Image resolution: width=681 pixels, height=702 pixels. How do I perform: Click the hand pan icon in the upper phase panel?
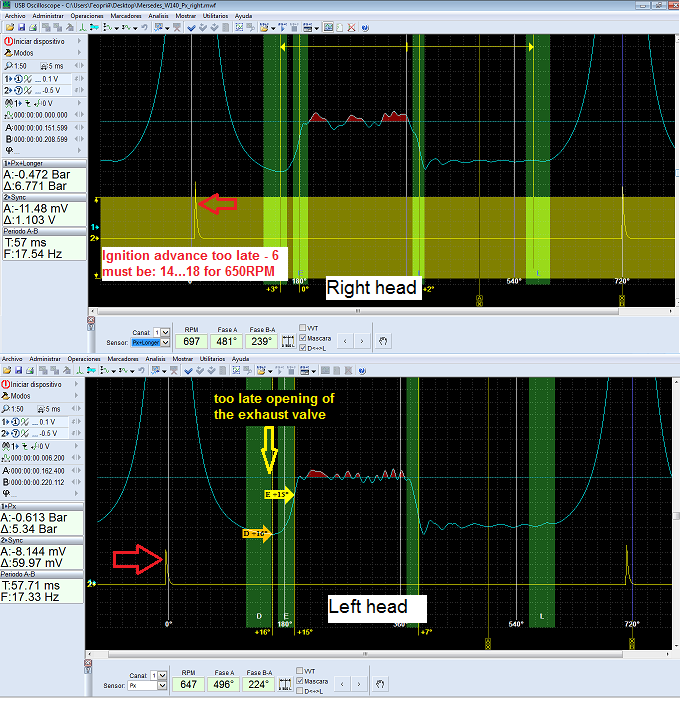point(383,342)
